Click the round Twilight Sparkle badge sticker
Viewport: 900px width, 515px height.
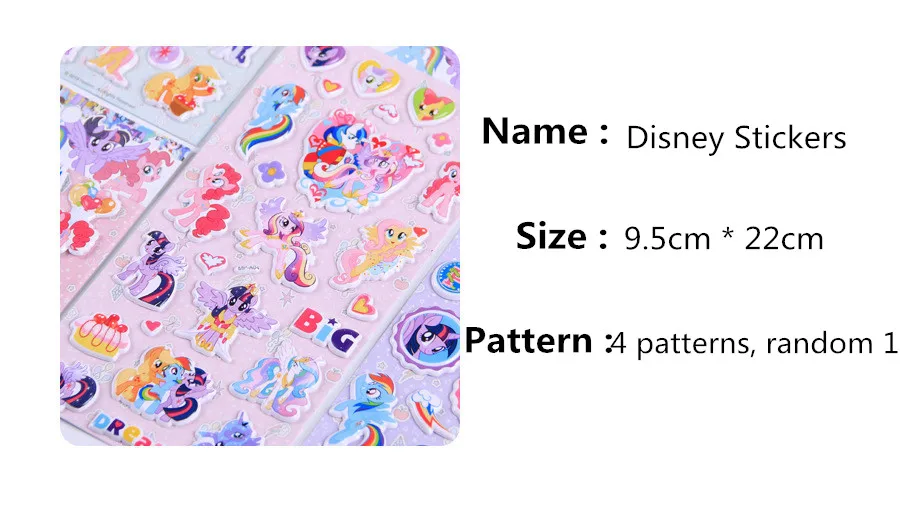pyautogui.click(x=428, y=338)
